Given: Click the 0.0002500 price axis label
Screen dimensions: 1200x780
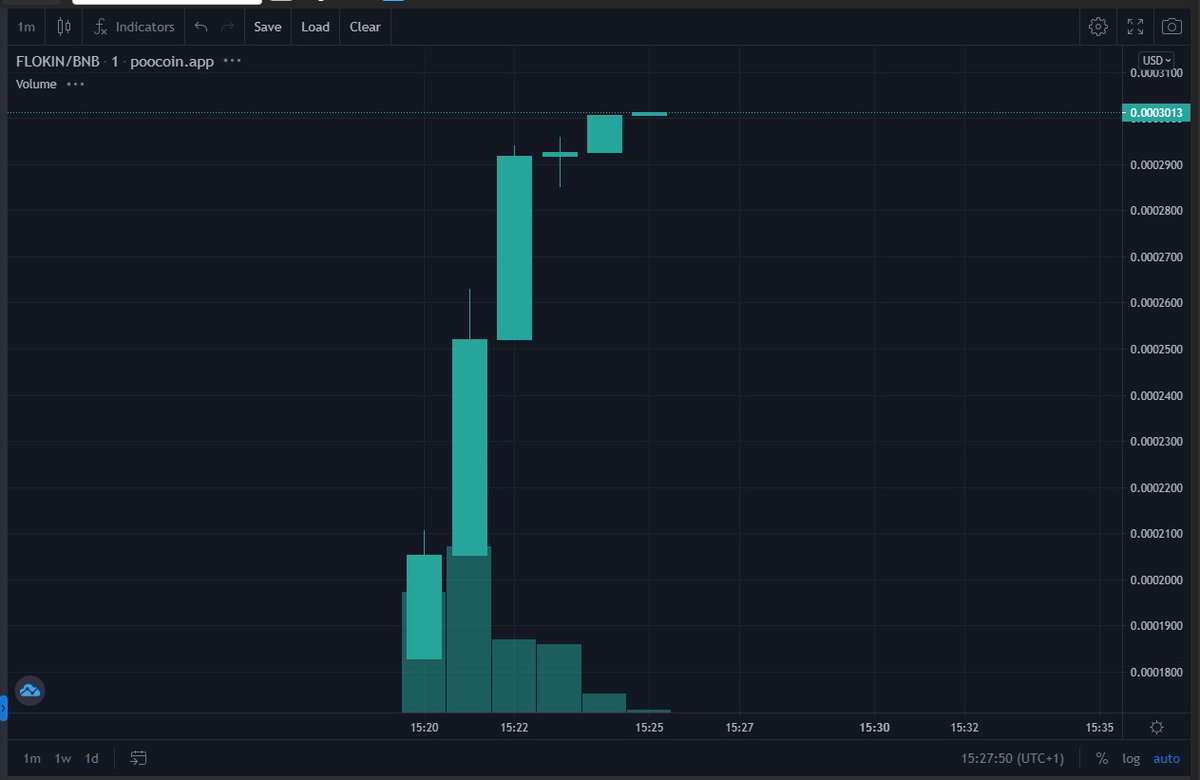Looking at the screenshot, I should click(x=1156, y=349).
